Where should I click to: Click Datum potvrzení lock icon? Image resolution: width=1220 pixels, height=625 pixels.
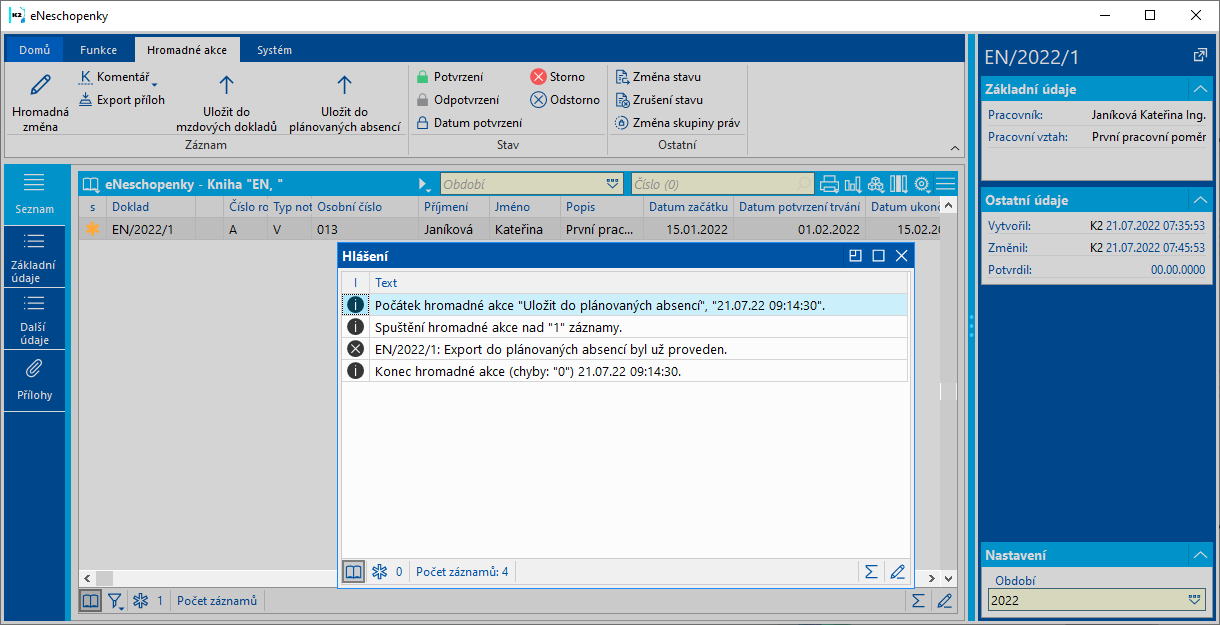[x=422, y=123]
